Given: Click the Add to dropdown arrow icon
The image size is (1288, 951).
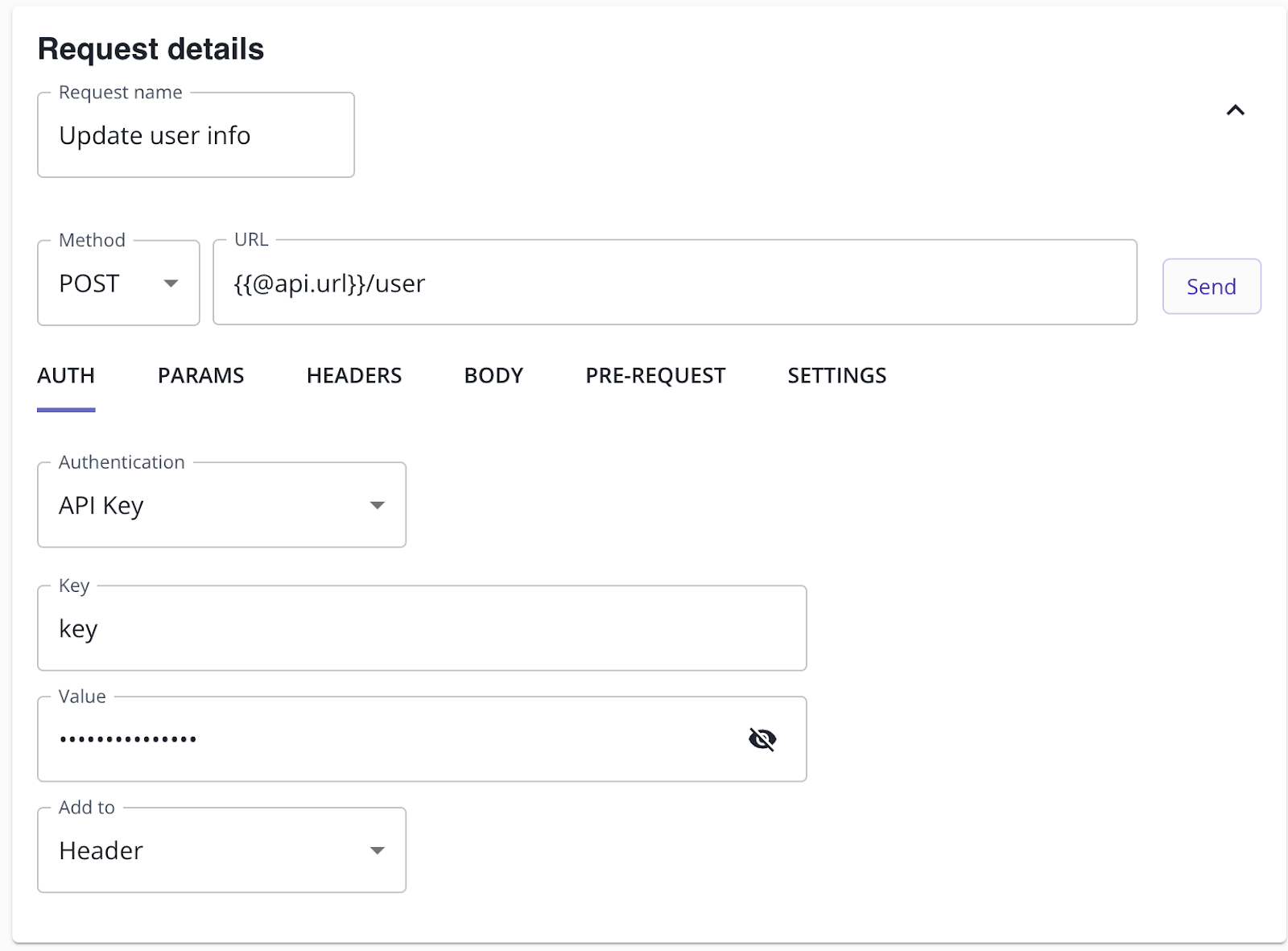Looking at the screenshot, I should pyautogui.click(x=377, y=851).
